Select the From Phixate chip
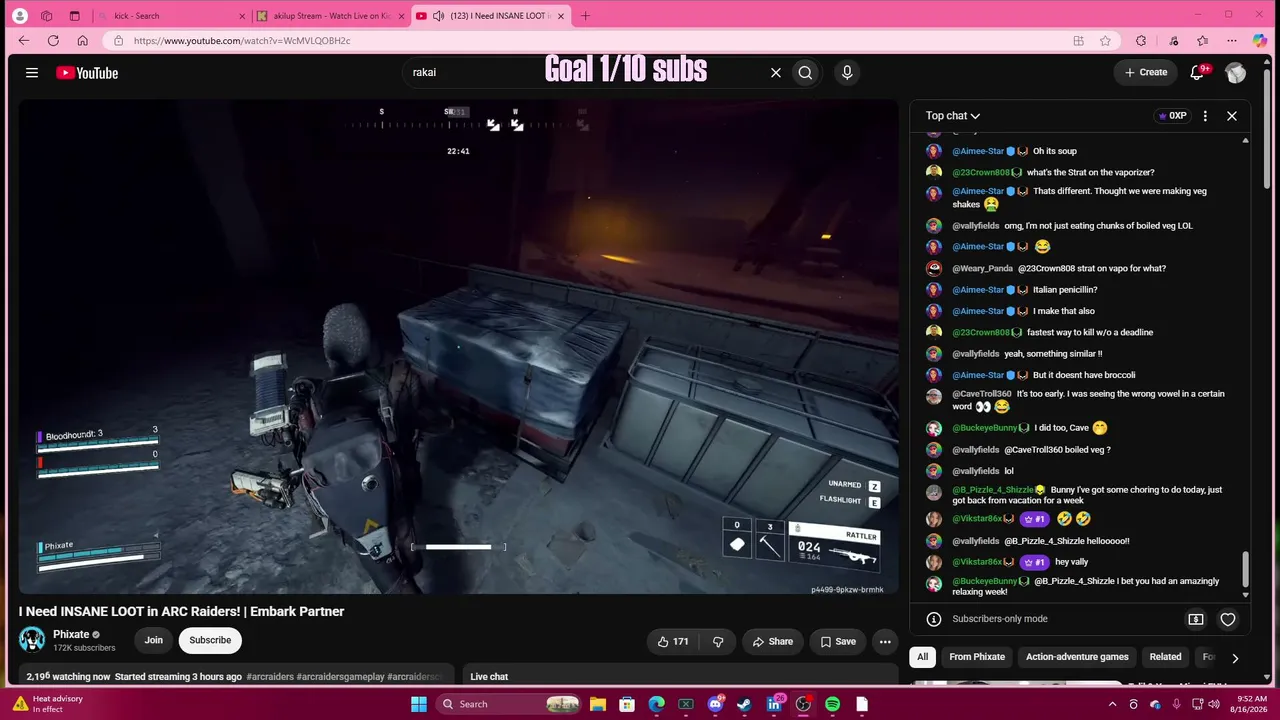 pyautogui.click(x=977, y=657)
